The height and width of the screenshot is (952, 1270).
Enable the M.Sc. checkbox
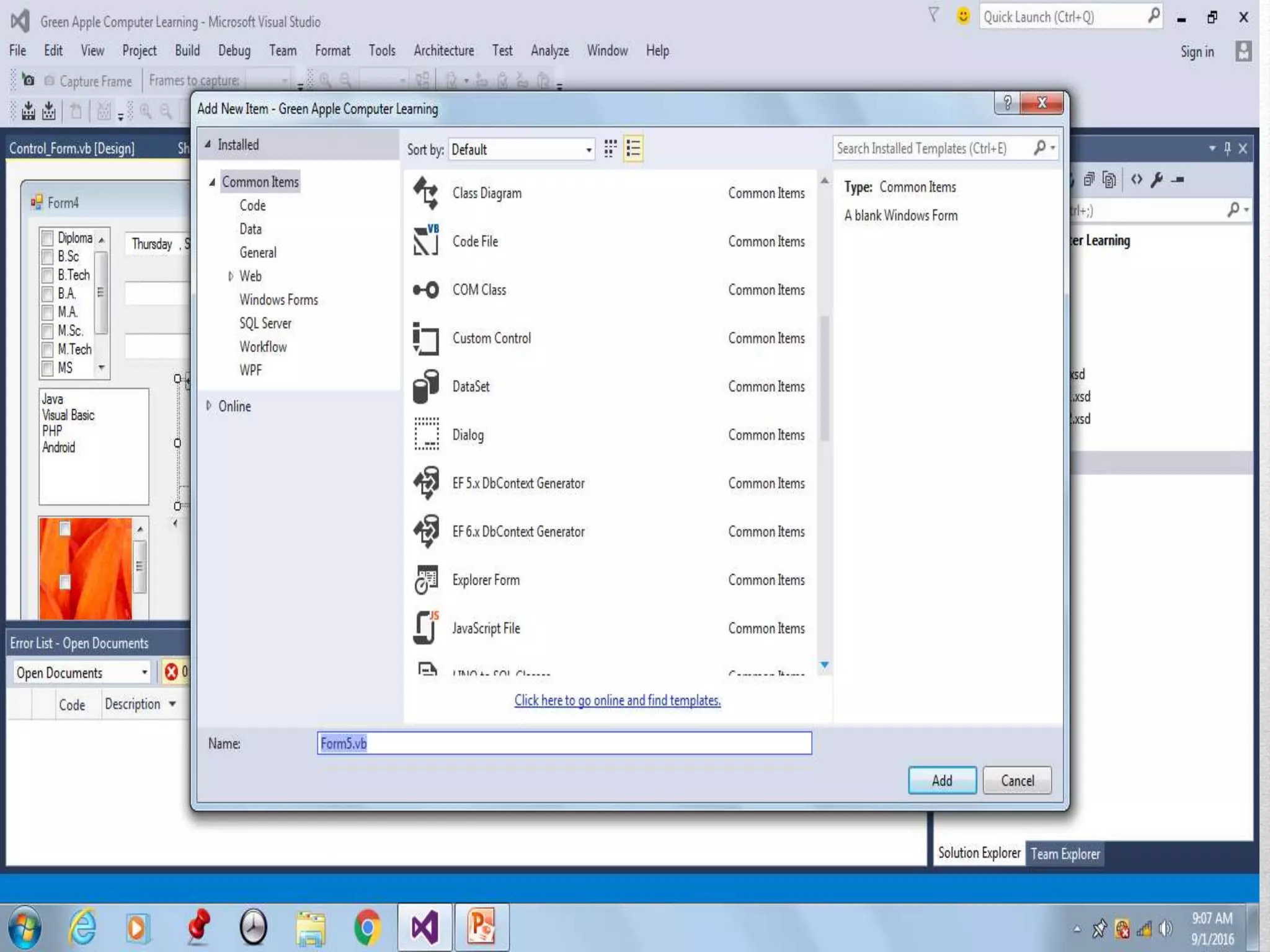coord(47,331)
